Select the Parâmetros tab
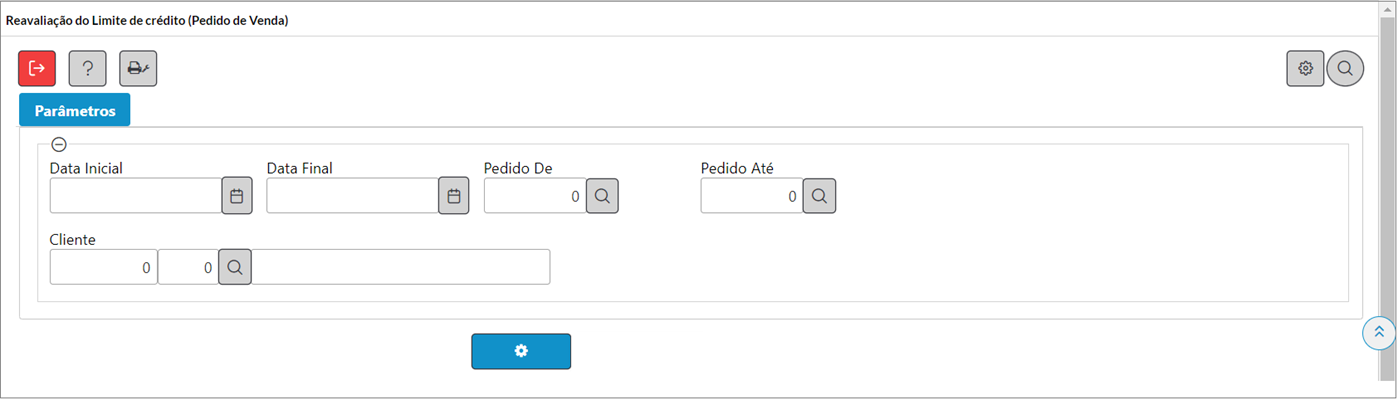This screenshot has width=1398, height=400. click(74, 110)
